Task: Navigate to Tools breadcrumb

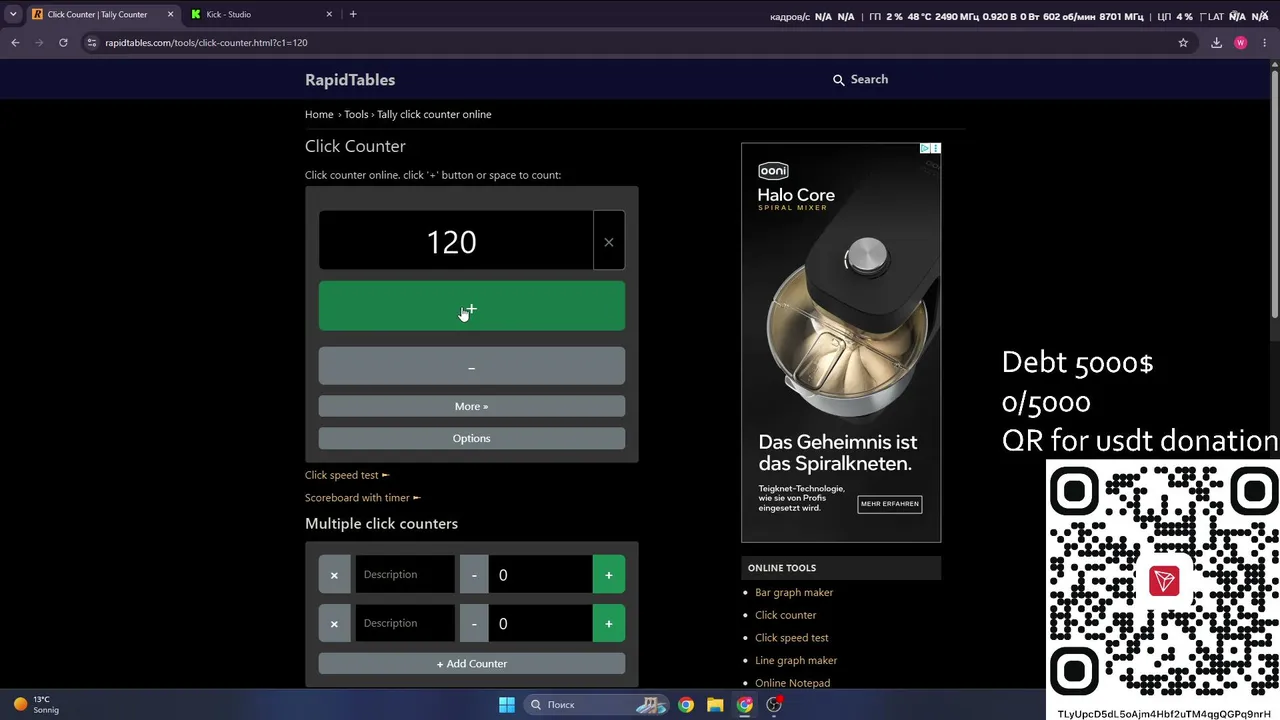Action: [x=356, y=114]
